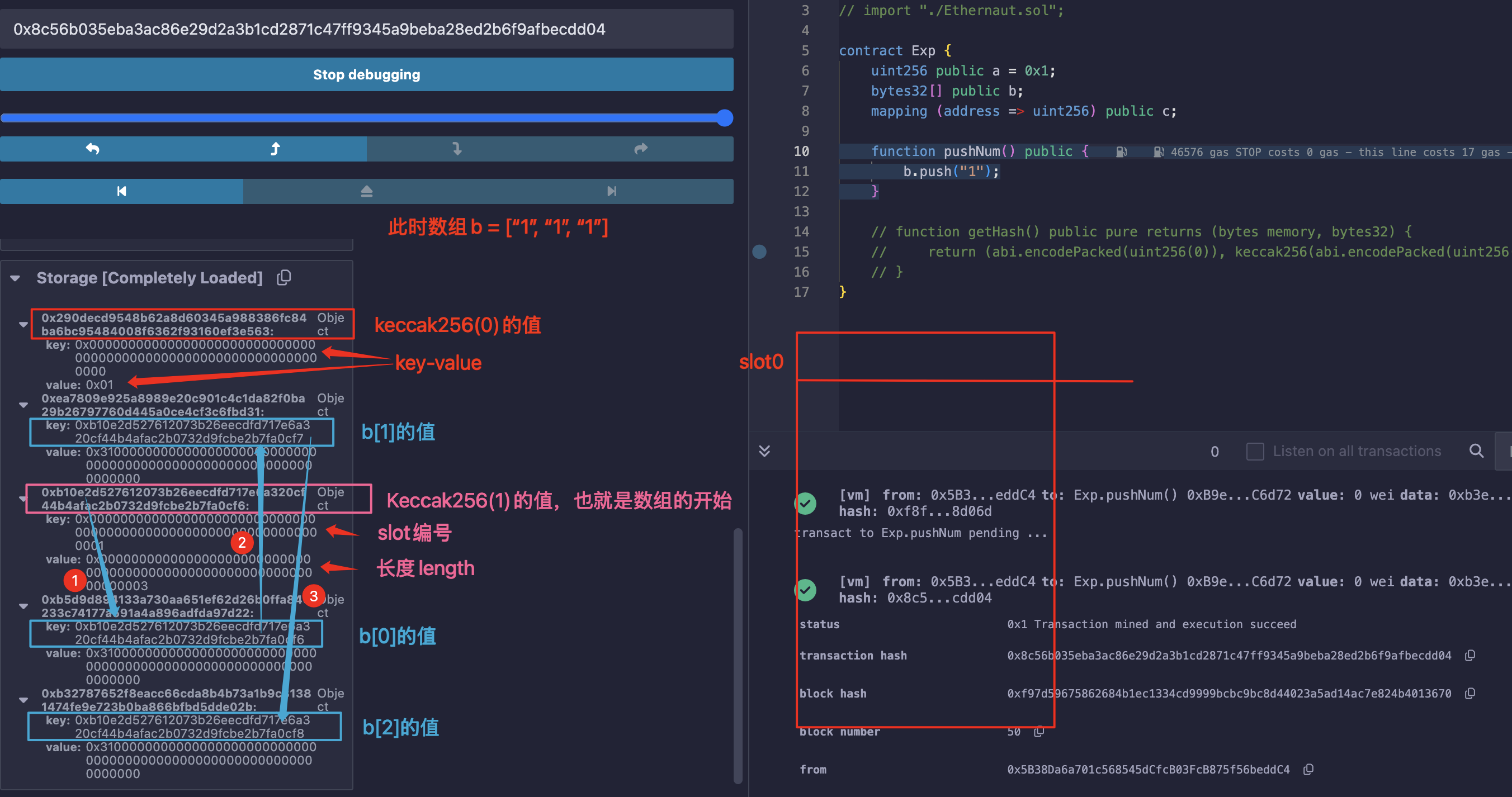Click the '0x1 Transaction mined and execution succeed' status
The height and width of the screenshot is (797, 1512).
pos(1151,624)
